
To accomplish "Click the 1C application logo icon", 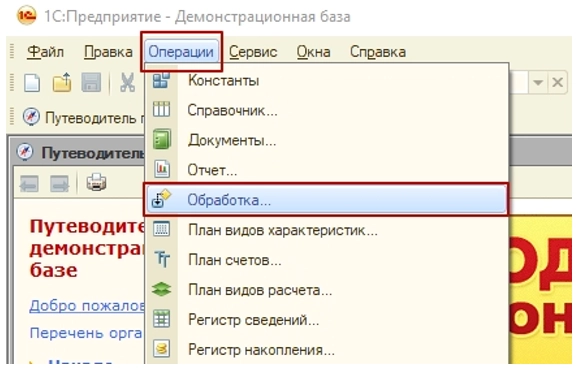I will click(x=27, y=16).
